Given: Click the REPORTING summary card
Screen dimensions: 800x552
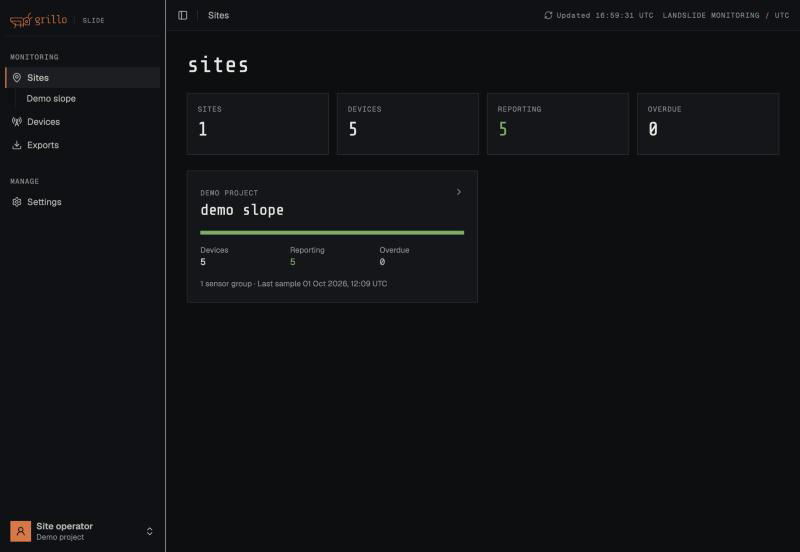Looking at the screenshot, I should pyautogui.click(x=558, y=123).
